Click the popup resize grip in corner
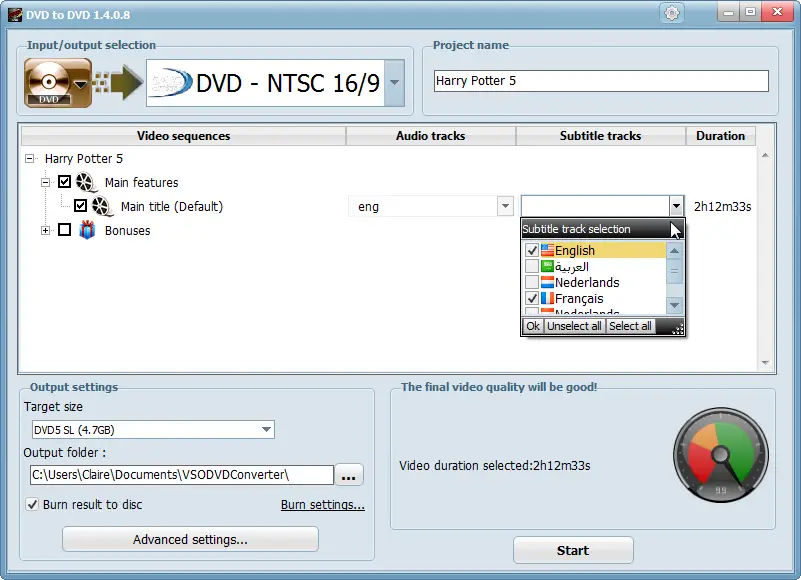801x580 pixels. (677, 330)
